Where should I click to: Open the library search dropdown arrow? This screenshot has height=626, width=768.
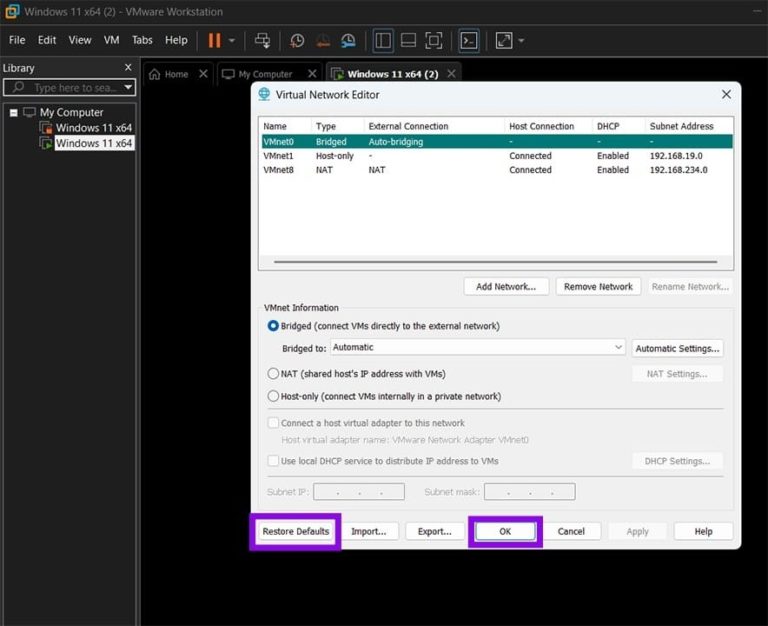(128, 87)
